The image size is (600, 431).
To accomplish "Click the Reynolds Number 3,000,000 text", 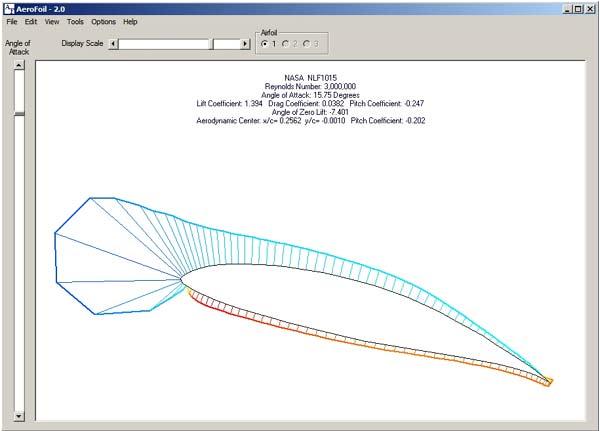I will pyautogui.click(x=310, y=87).
